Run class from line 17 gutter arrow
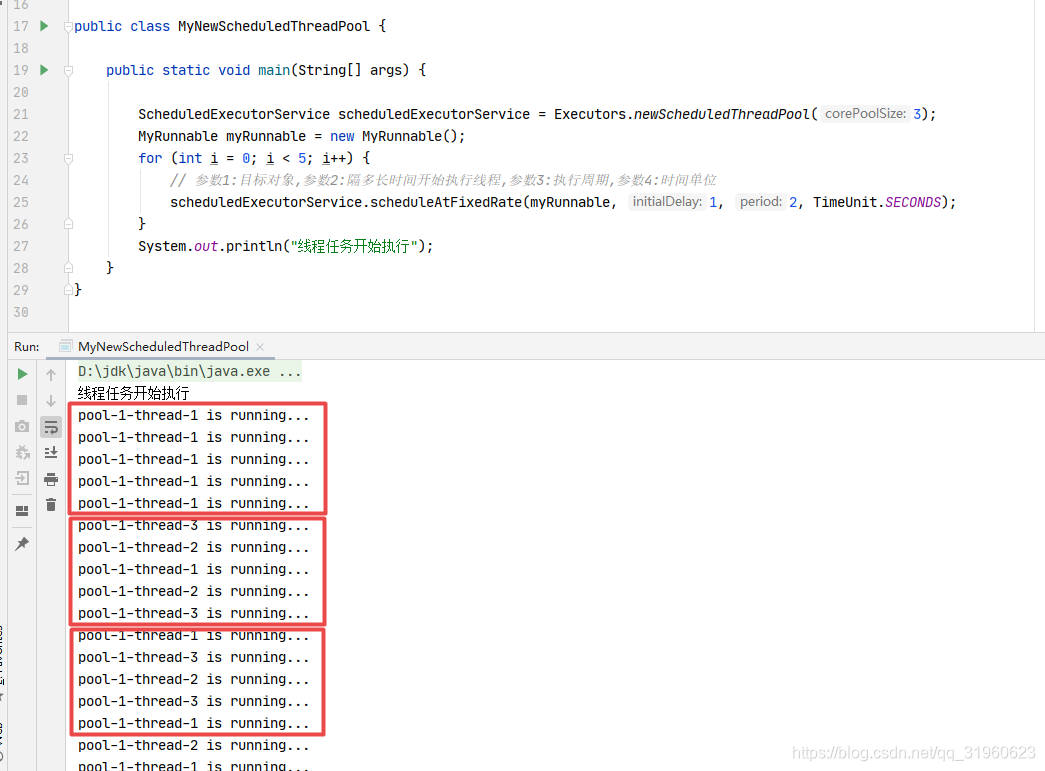The image size is (1045, 771). click(x=44, y=26)
